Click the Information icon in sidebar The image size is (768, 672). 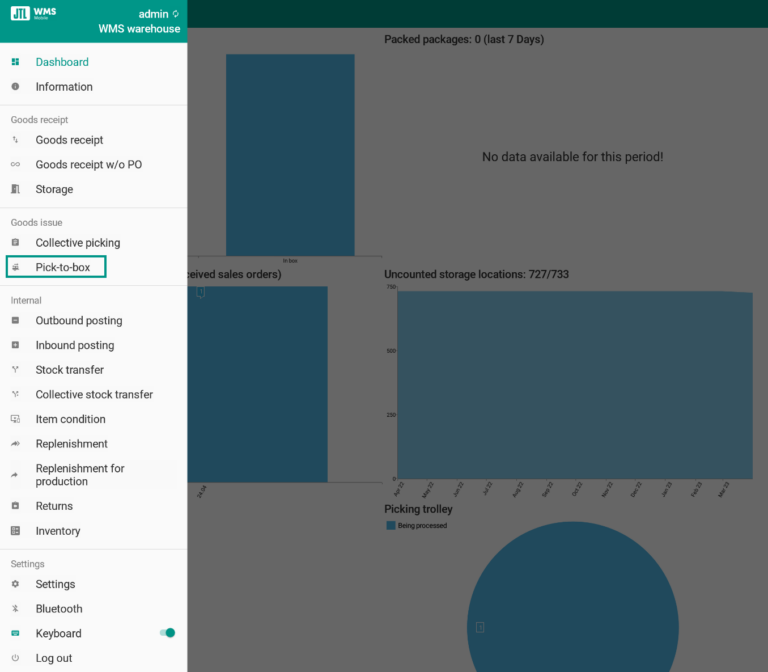click(15, 87)
